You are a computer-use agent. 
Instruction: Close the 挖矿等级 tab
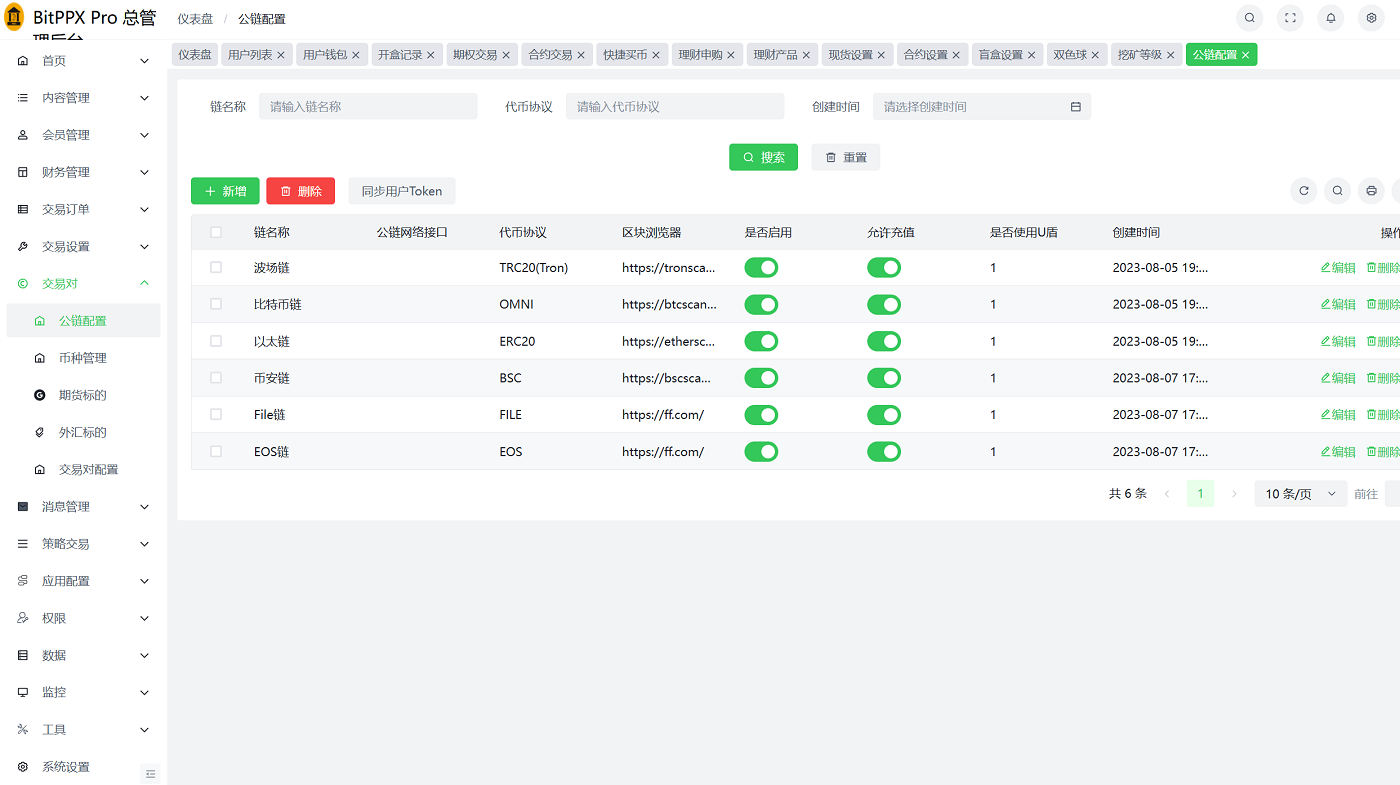point(1170,55)
